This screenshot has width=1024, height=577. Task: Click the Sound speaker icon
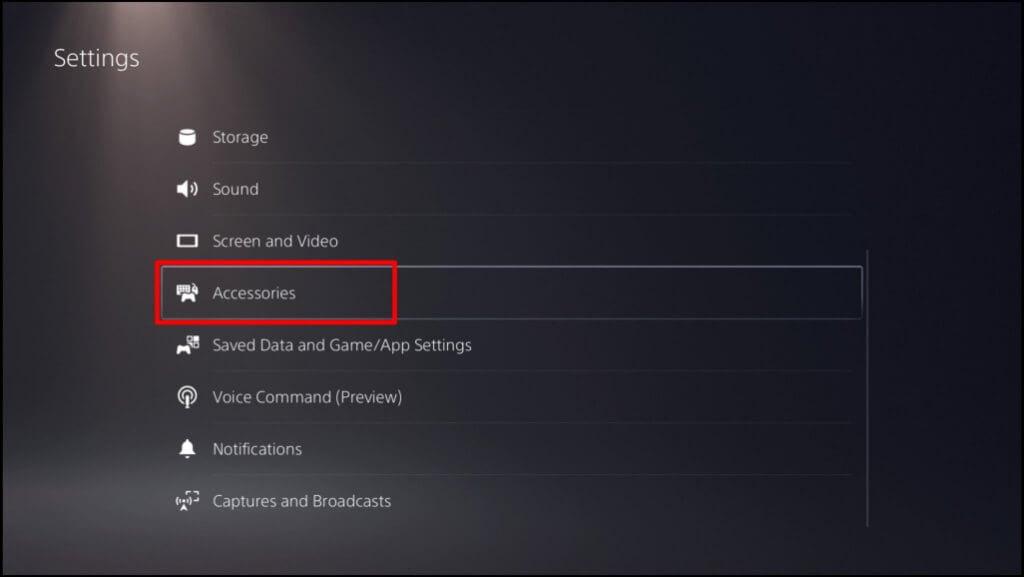(x=187, y=189)
